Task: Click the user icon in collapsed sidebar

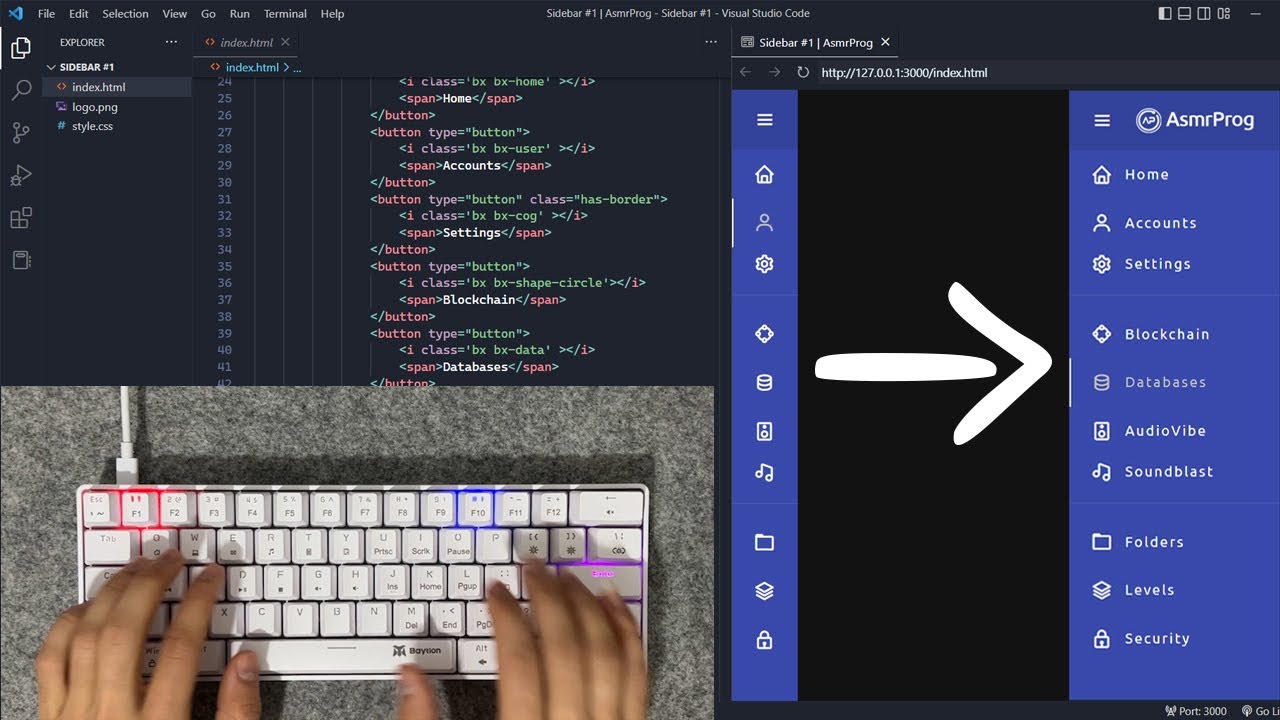Action: (765, 223)
